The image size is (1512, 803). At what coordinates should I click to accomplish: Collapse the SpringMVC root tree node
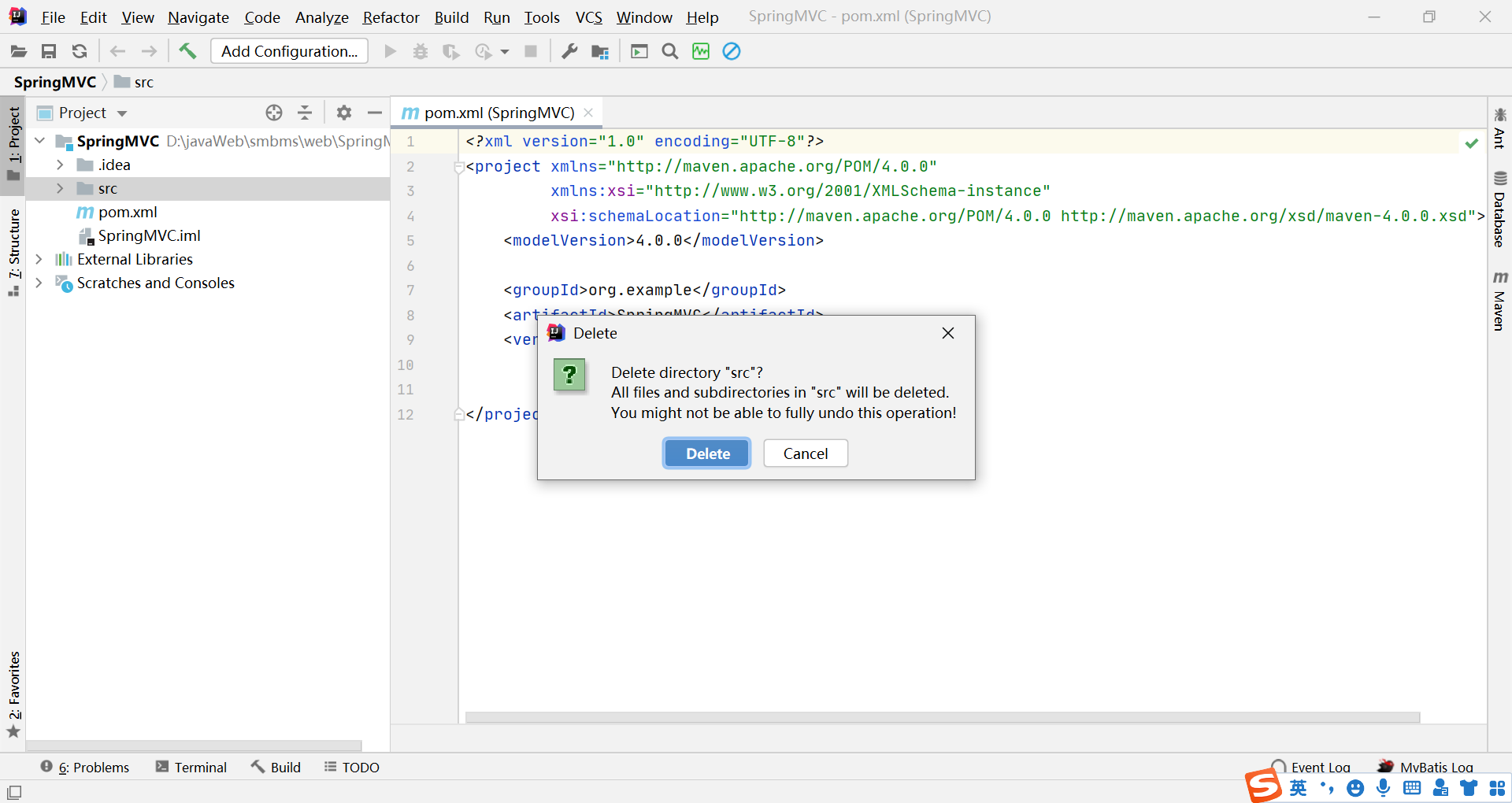[40, 141]
